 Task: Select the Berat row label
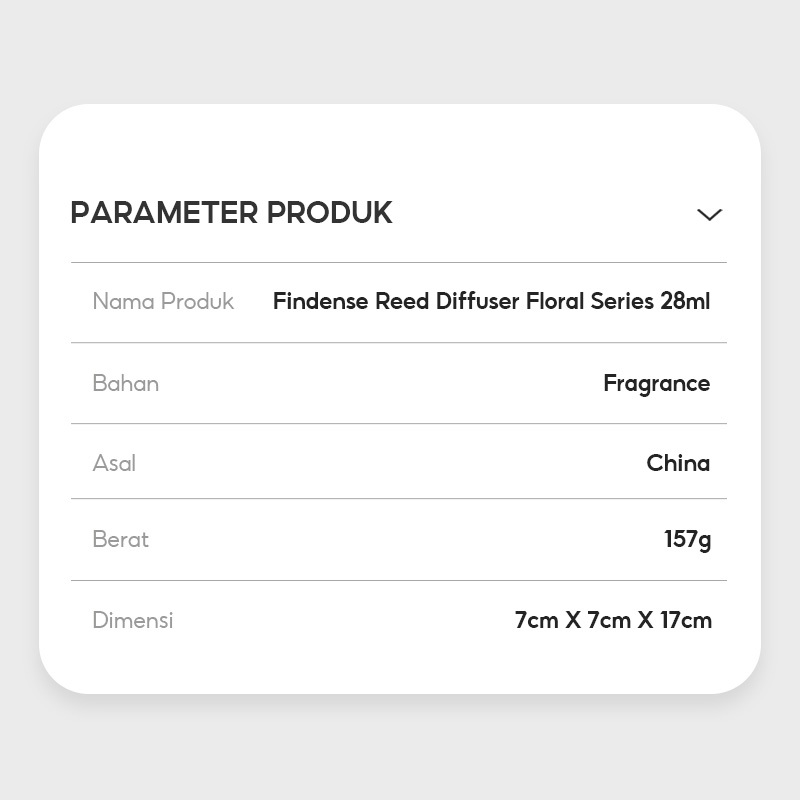point(120,539)
